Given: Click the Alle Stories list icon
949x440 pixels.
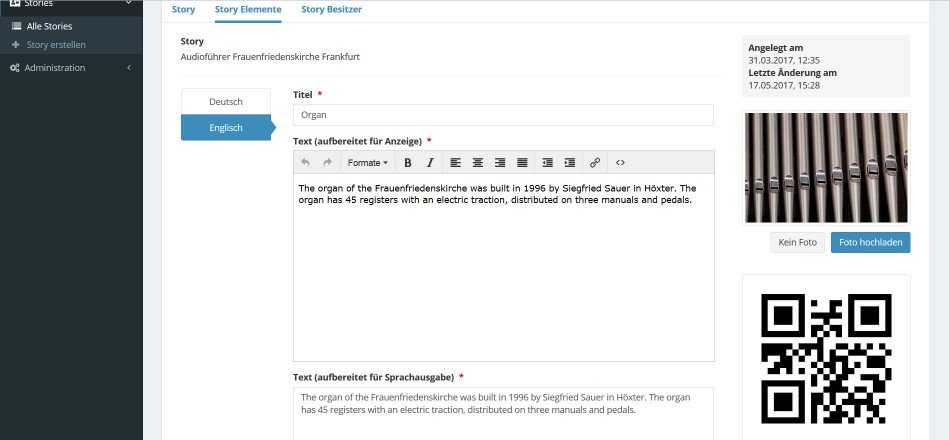Looking at the screenshot, I should click(x=16, y=26).
